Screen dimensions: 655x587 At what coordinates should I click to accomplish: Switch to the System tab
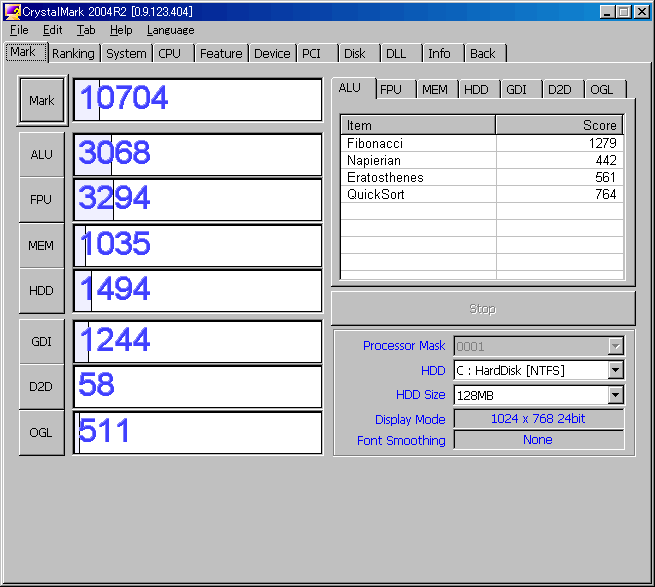point(127,53)
